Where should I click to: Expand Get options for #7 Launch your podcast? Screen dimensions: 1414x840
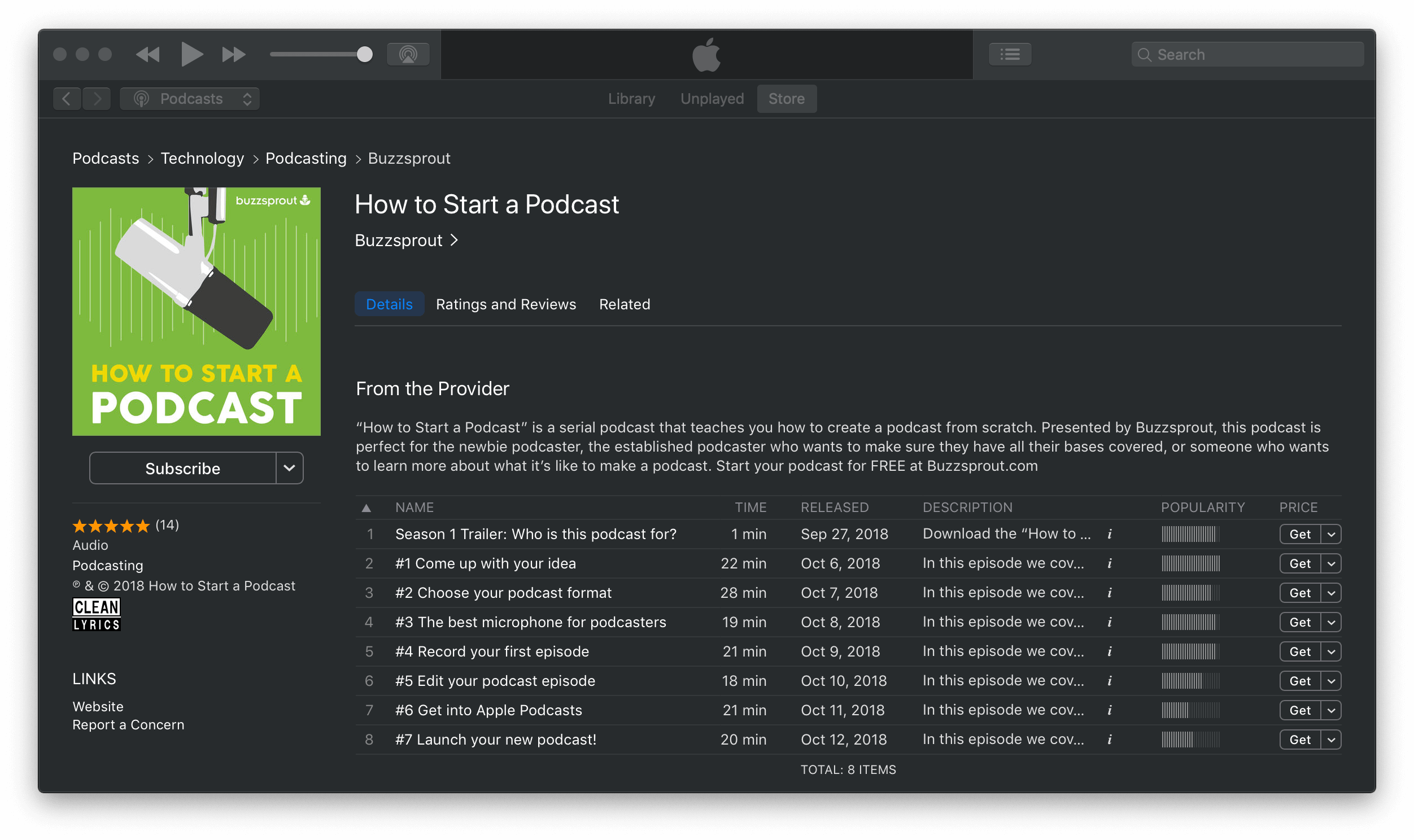click(x=1332, y=740)
